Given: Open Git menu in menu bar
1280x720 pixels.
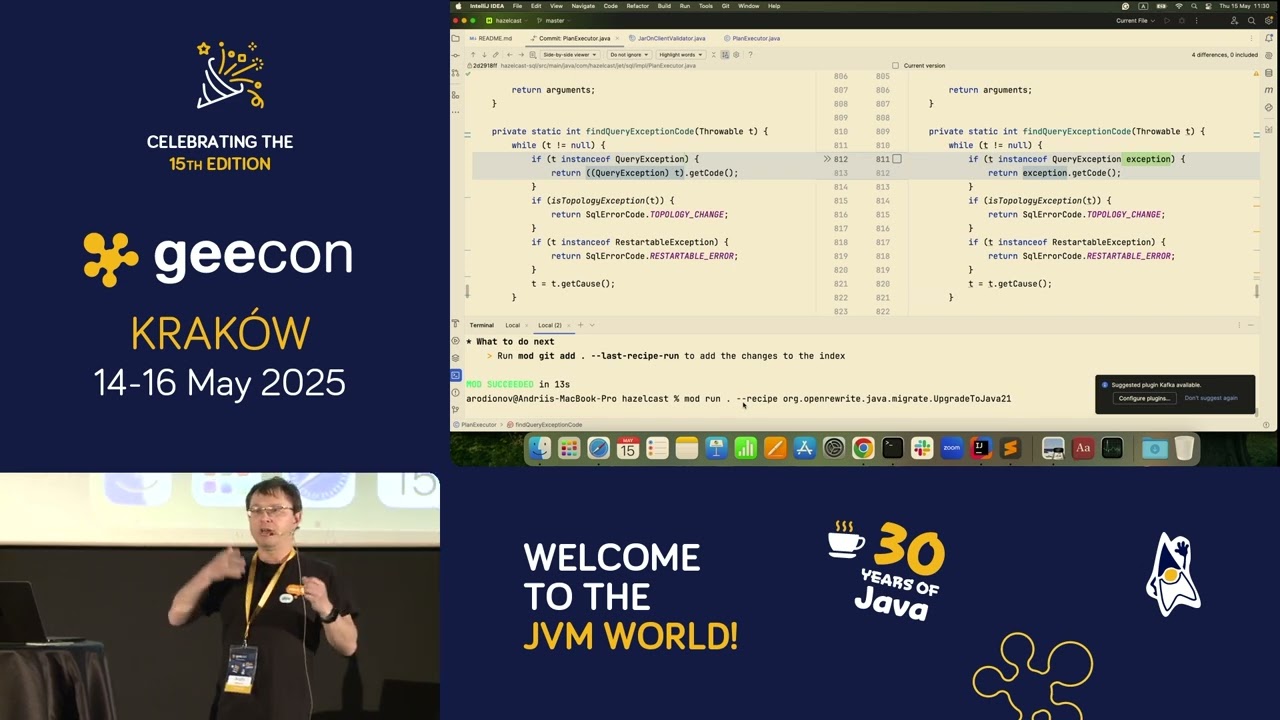Looking at the screenshot, I should [x=725, y=6].
